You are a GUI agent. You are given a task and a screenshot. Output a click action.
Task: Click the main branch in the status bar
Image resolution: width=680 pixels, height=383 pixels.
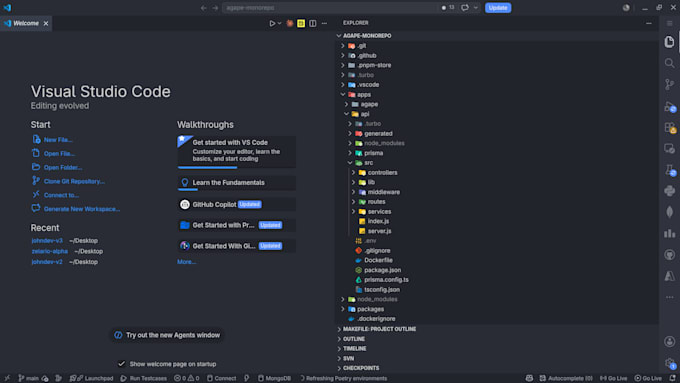click(28, 378)
